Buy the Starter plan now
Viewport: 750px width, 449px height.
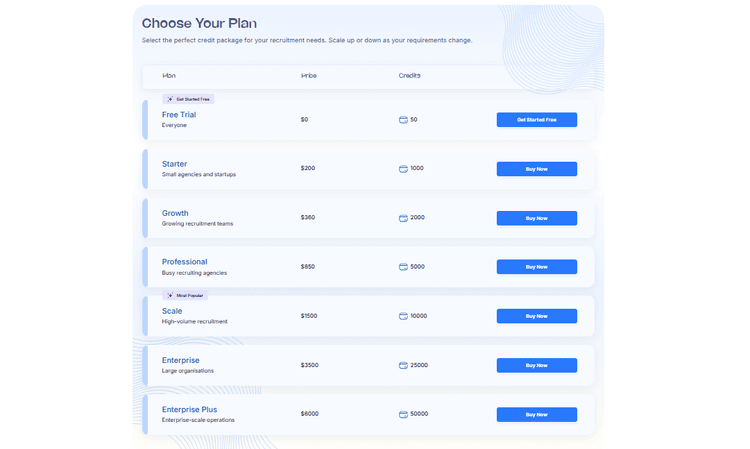[x=537, y=169]
